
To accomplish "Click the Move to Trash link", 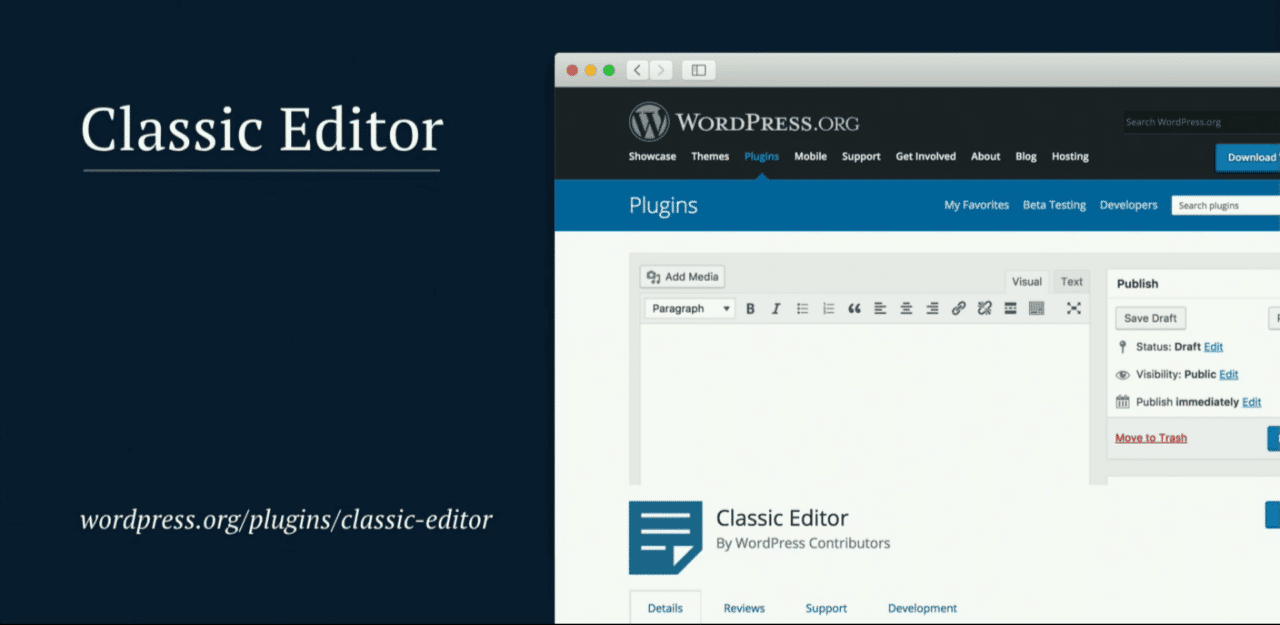I will (1150, 437).
